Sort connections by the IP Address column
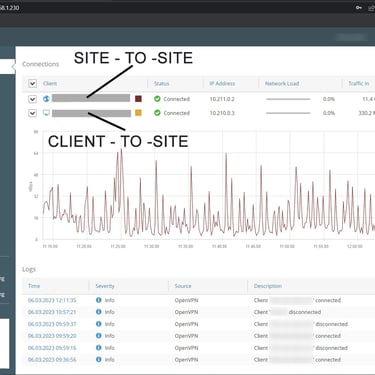This screenshot has width=375, height=375. pyautogui.click(x=222, y=83)
